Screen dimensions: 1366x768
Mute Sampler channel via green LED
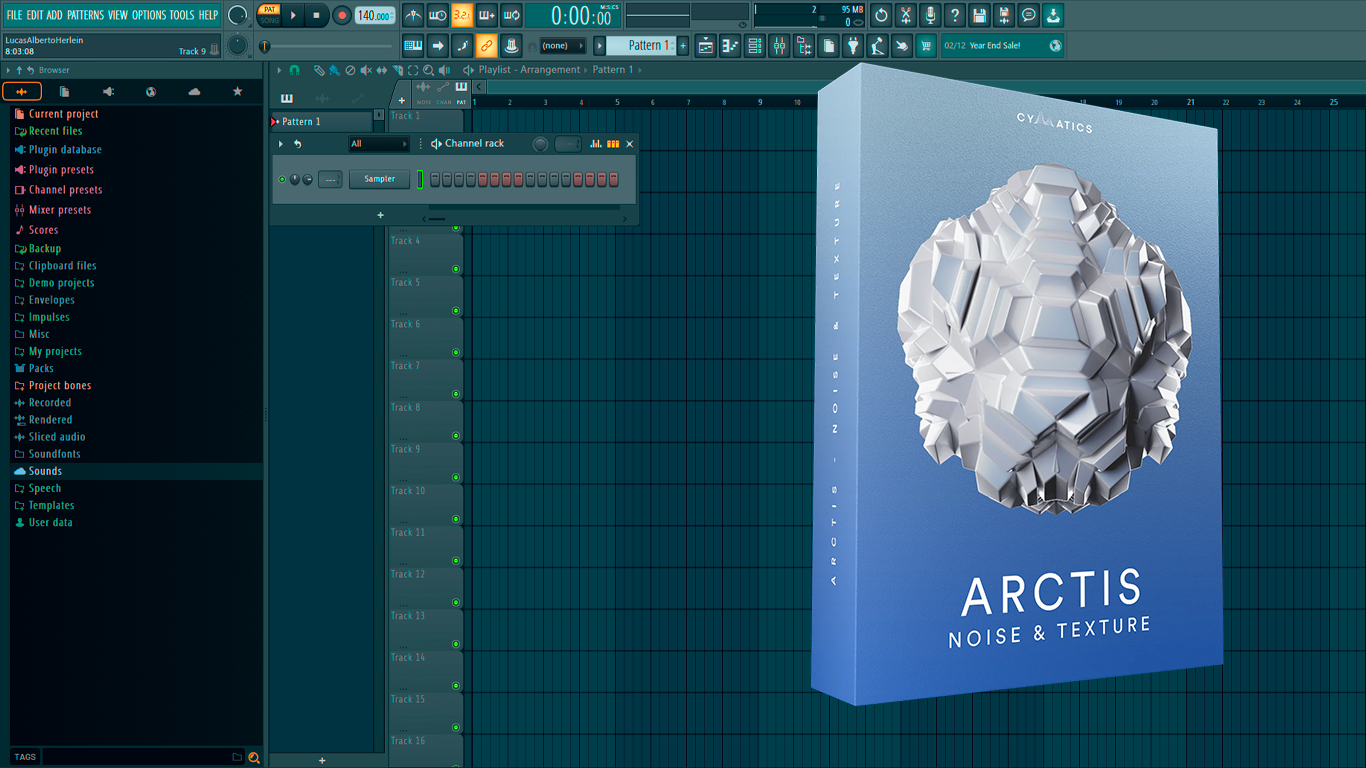(282, 180)
